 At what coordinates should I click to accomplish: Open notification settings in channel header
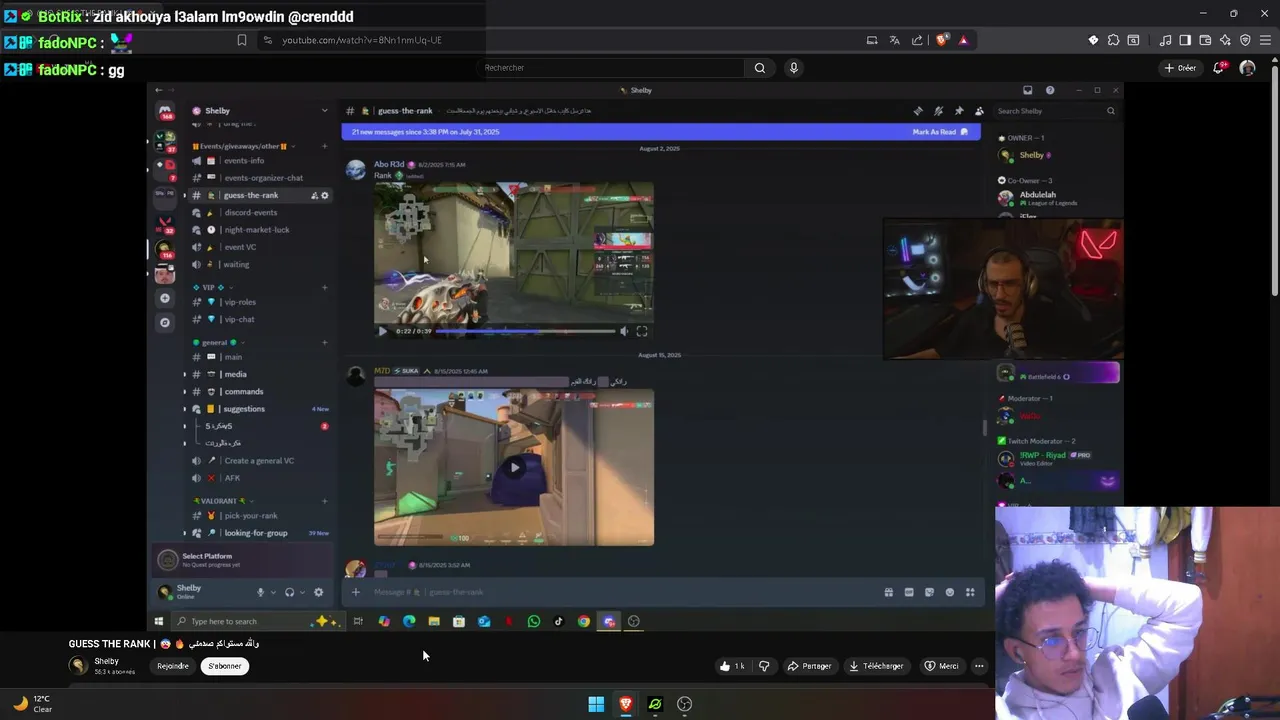click(x=938, y=111)
